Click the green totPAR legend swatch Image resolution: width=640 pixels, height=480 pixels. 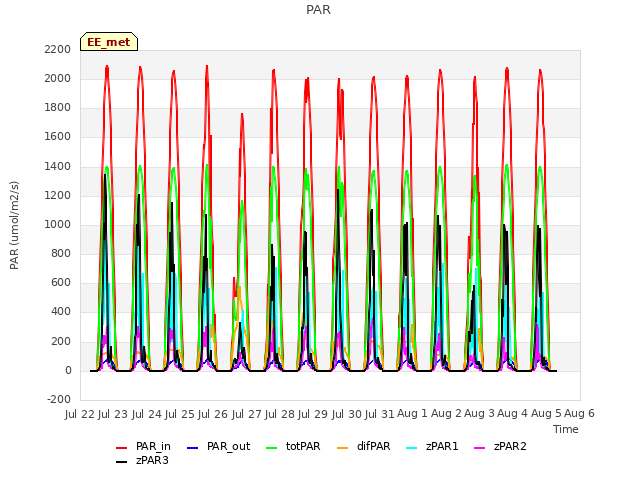tap(271, 448)
